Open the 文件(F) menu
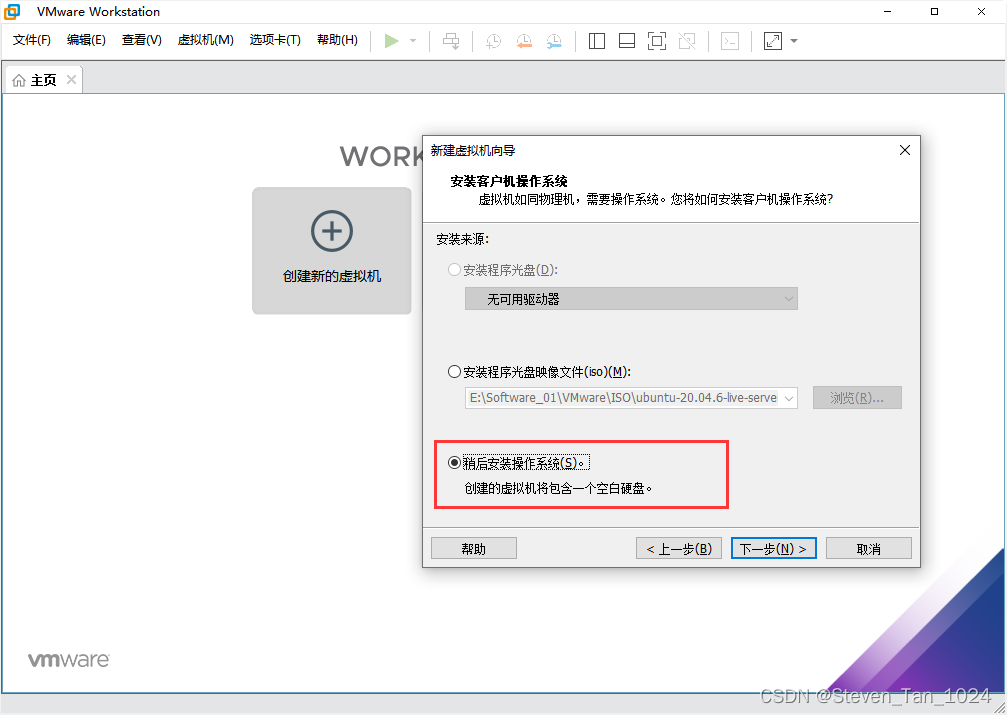 [31, 40]
